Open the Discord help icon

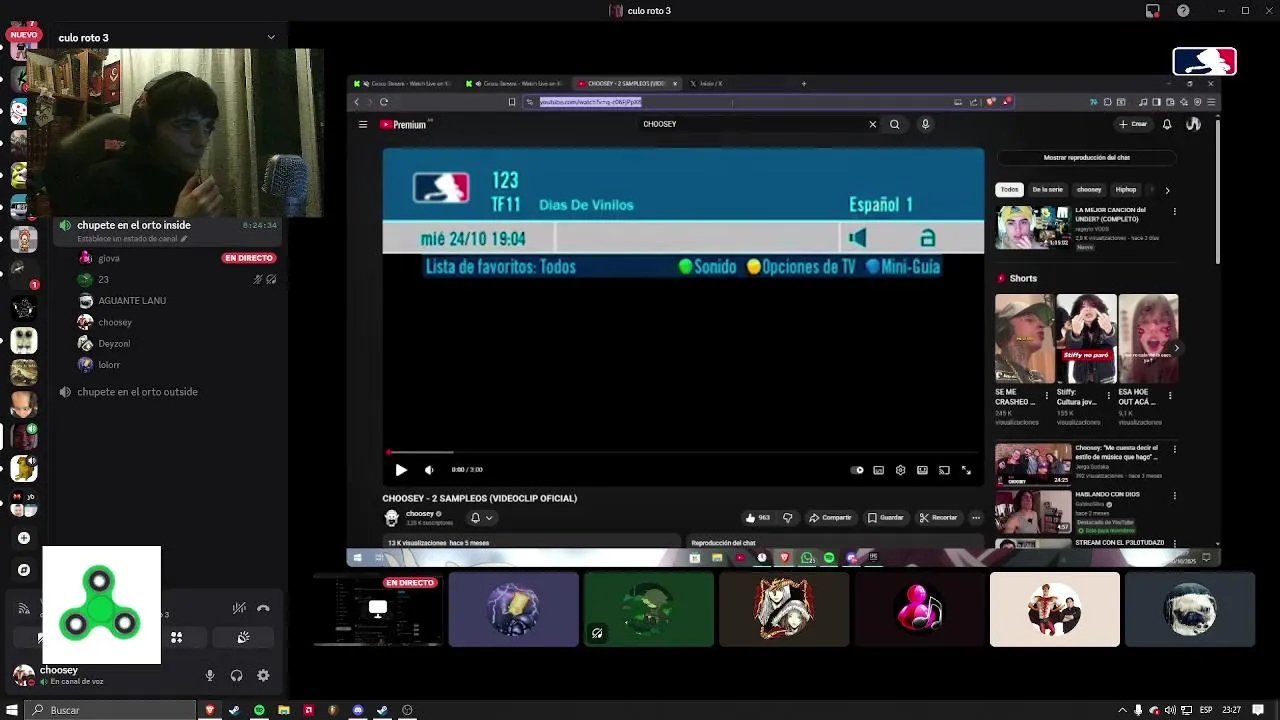1184,11
